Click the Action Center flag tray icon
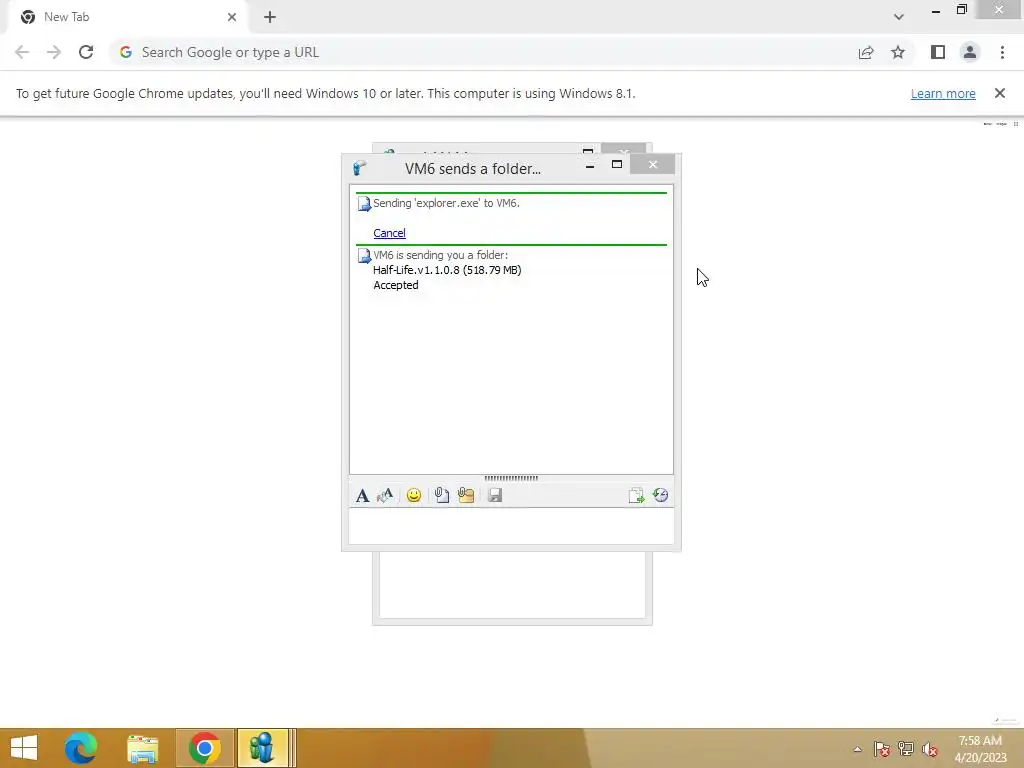Viewport: 1024px width, 768px height. point(882,749)
